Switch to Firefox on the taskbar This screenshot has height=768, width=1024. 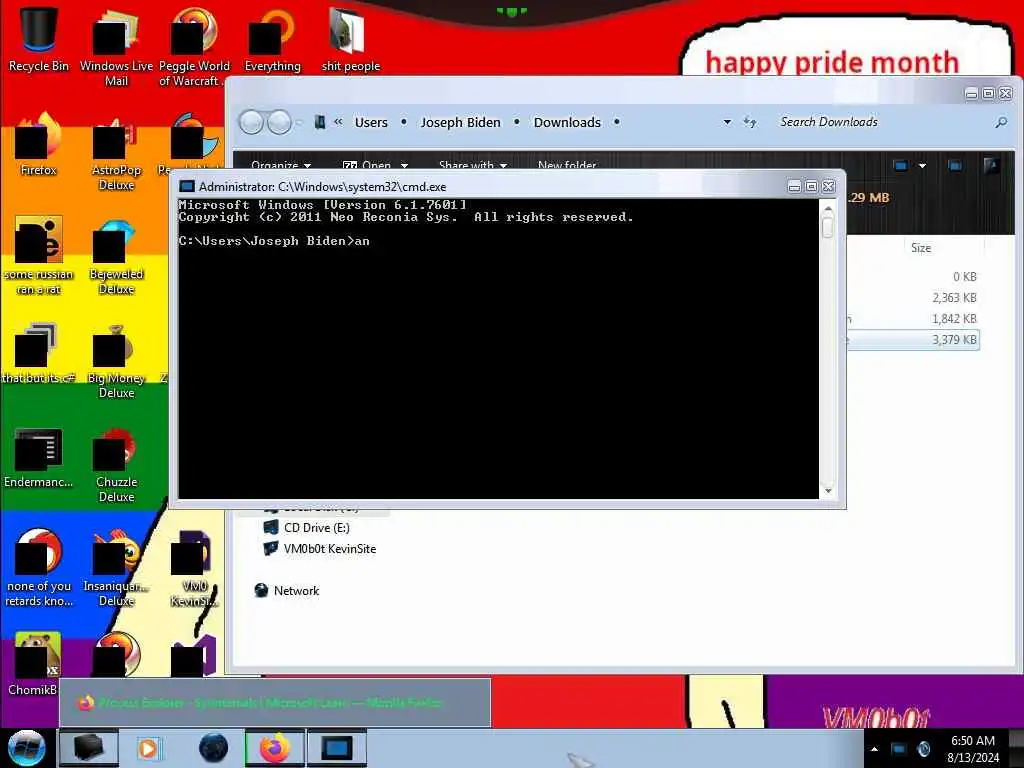pyautogui.click(x=274, y=748)
